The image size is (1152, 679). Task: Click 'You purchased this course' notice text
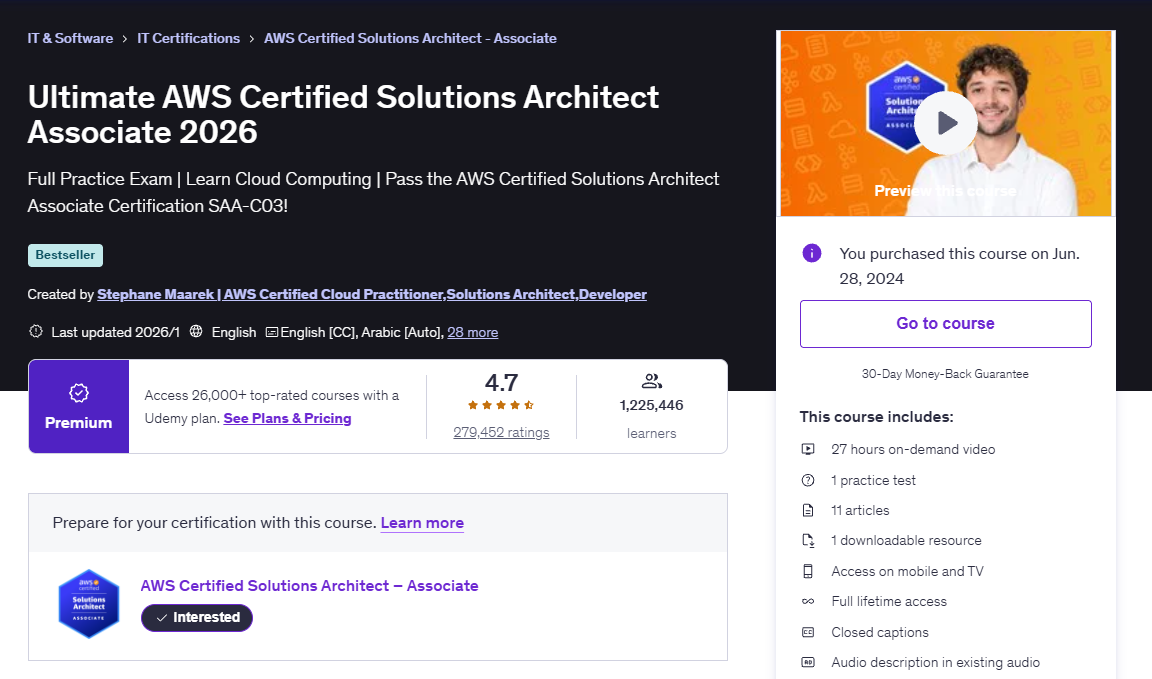pos(960,266)
